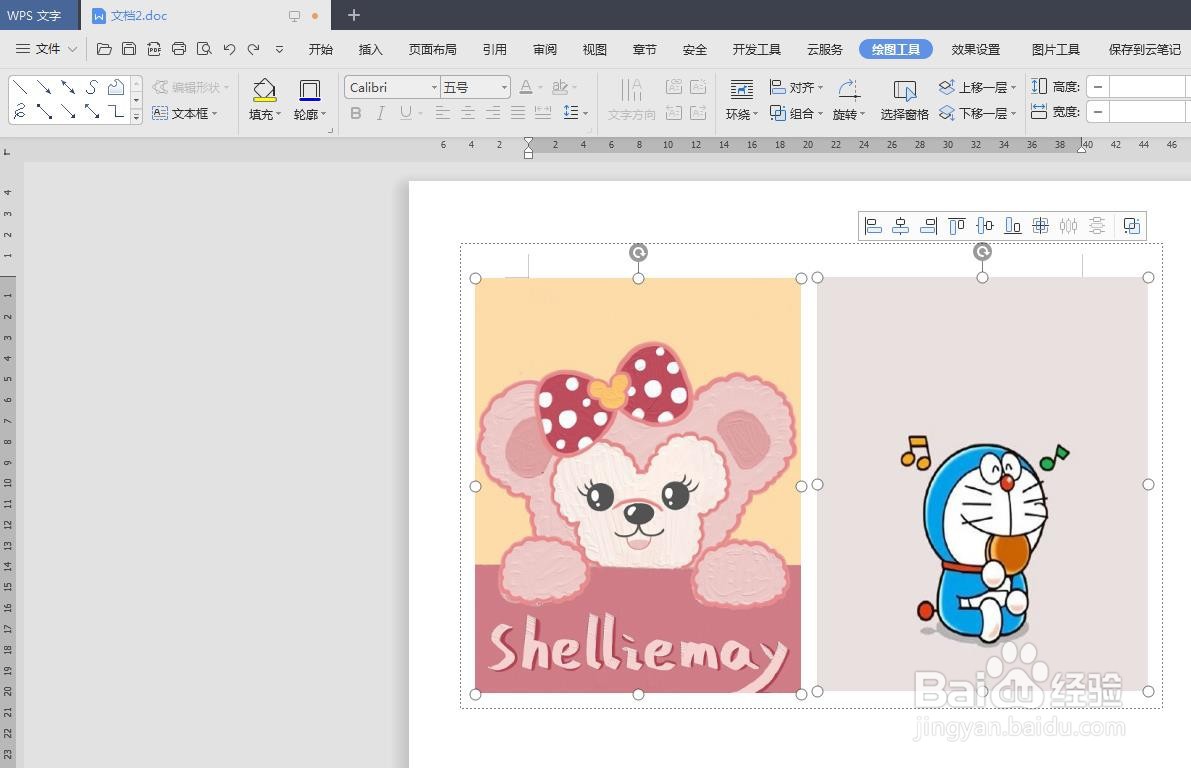Switch to 图片工具 tab
This screenshot has width=1191, height=768.
1056,49
